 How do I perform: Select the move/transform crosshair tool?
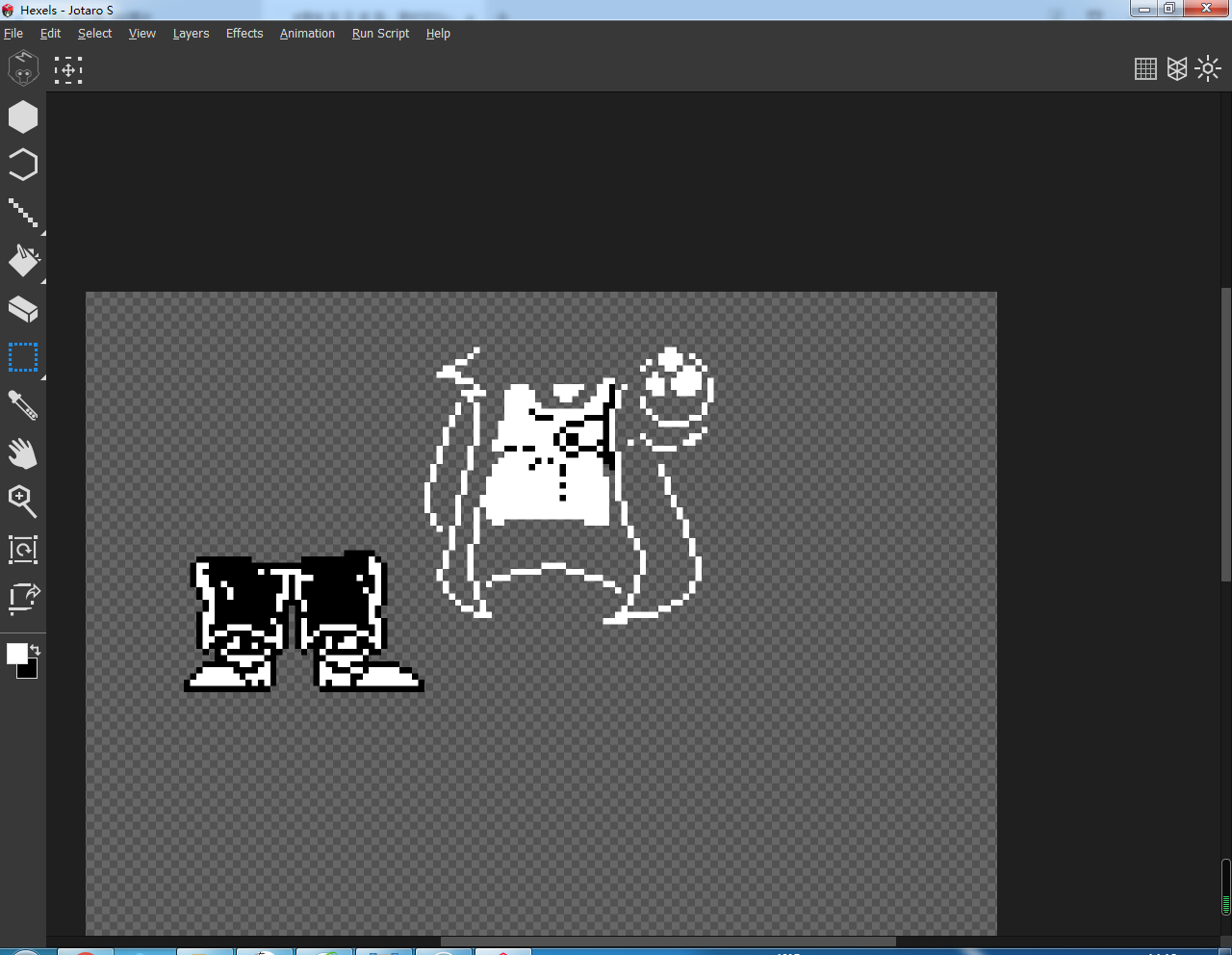(68, 69)
